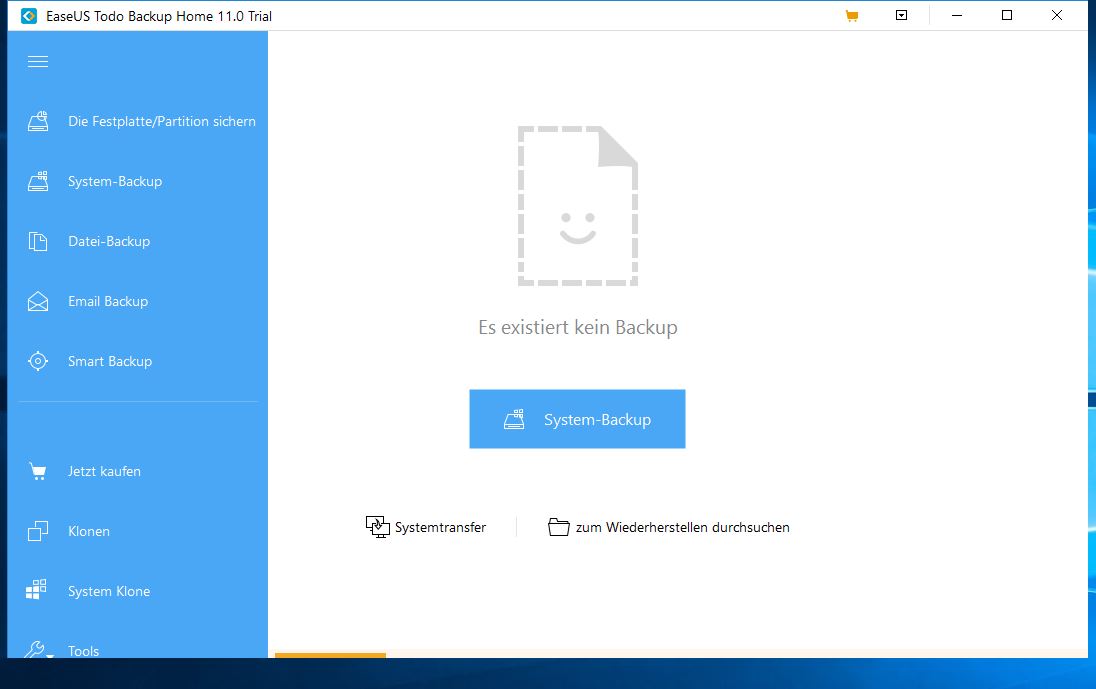Image resolution: width=1096 pixels, height=689 pixels.
Task: Expand the Tools entry in the sidebar
Action: (83, 651)
